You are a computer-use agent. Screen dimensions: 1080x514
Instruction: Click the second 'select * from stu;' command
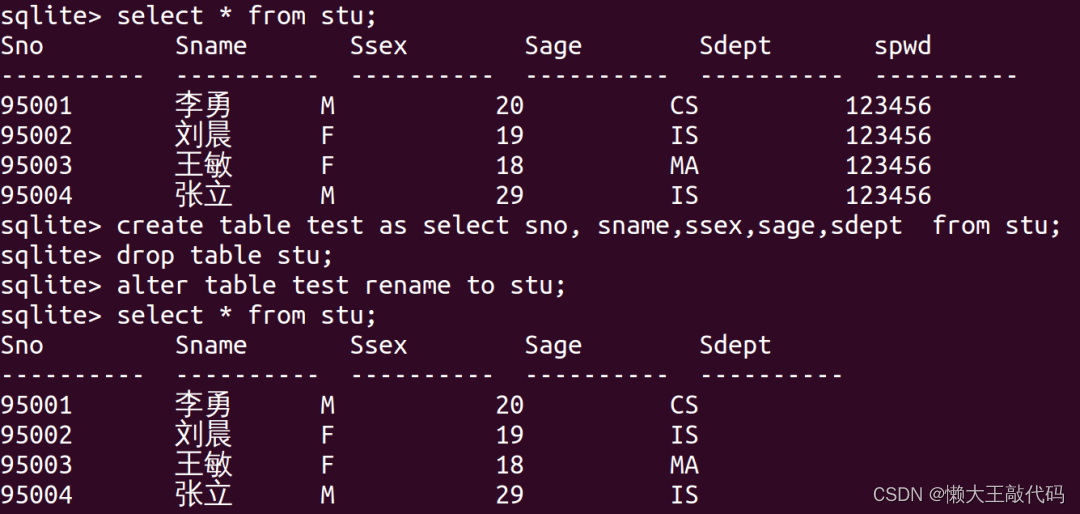pos(247,315)
